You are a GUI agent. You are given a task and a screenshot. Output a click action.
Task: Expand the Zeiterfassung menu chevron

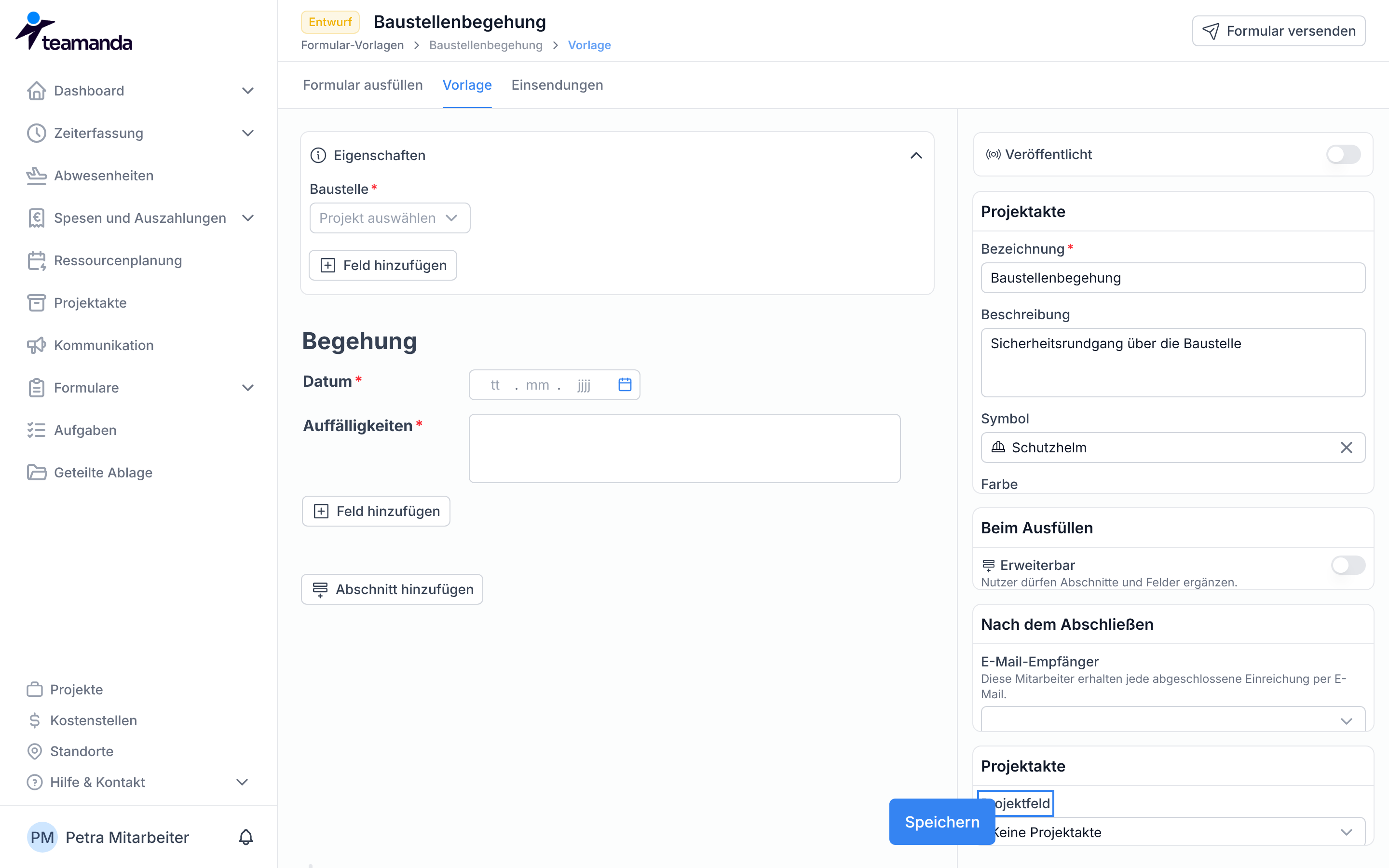[247, 133]
